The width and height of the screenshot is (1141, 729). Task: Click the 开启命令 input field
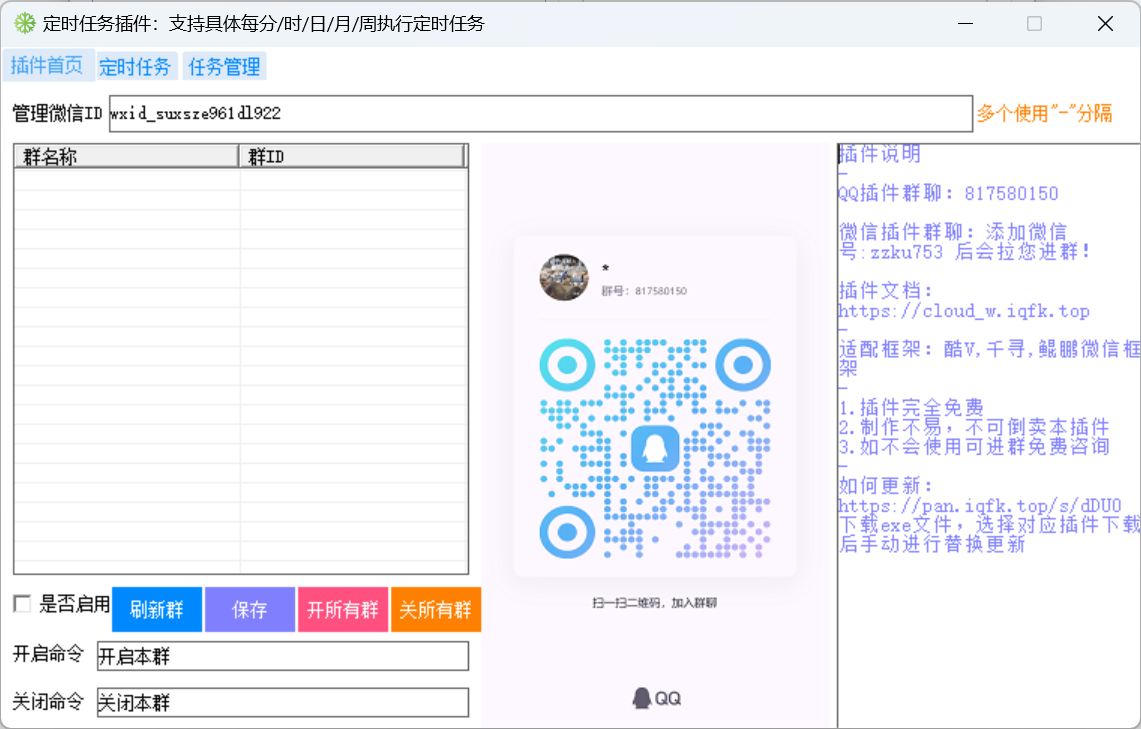[x=280, y=656]
